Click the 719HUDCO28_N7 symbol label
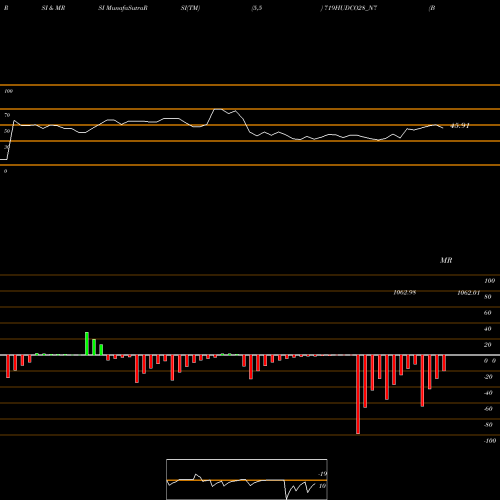Viewport: 500px width, 500px height. (x=350, y=8)
